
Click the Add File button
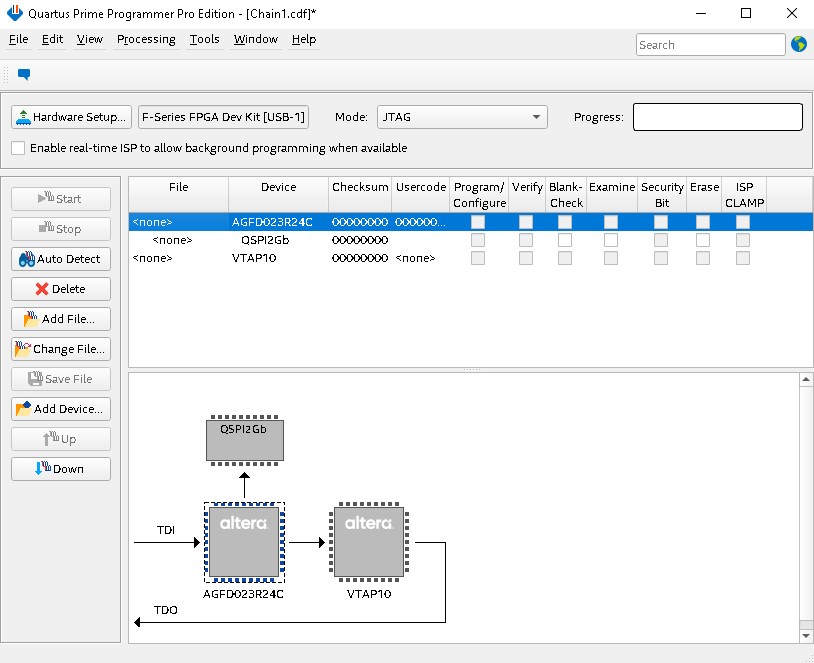(60, 319)
